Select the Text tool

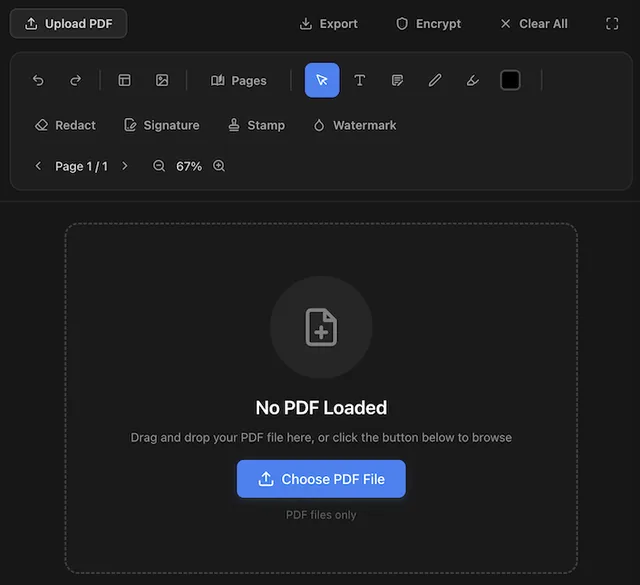click(x=360, y=80)
